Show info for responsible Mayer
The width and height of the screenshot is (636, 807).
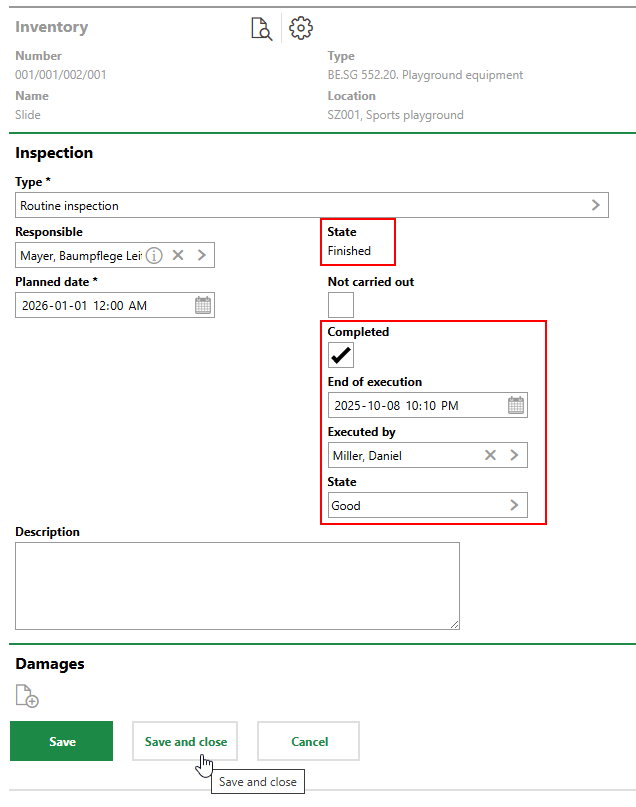point(154,255)
